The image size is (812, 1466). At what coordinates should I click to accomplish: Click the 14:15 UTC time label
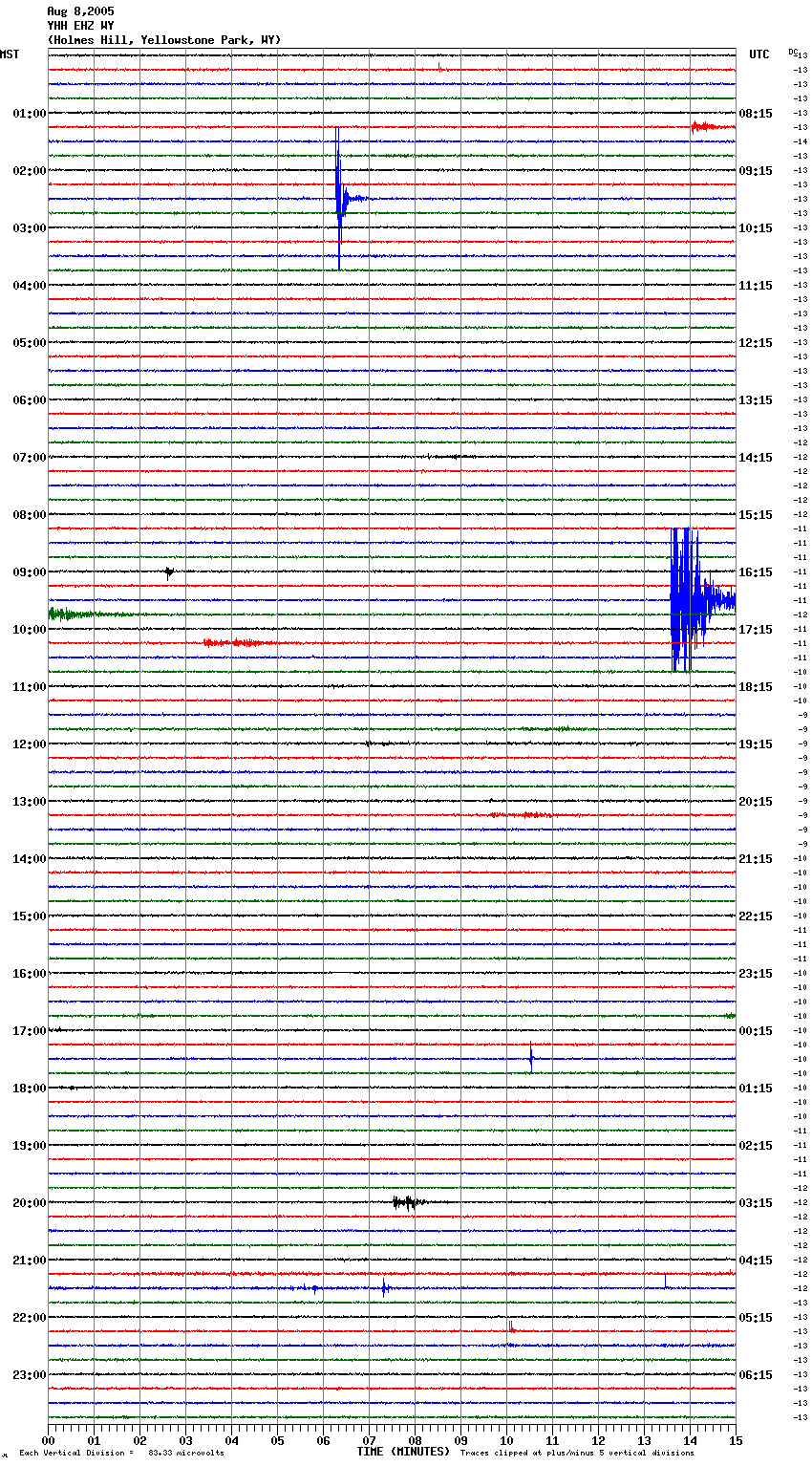coord(756,458)
